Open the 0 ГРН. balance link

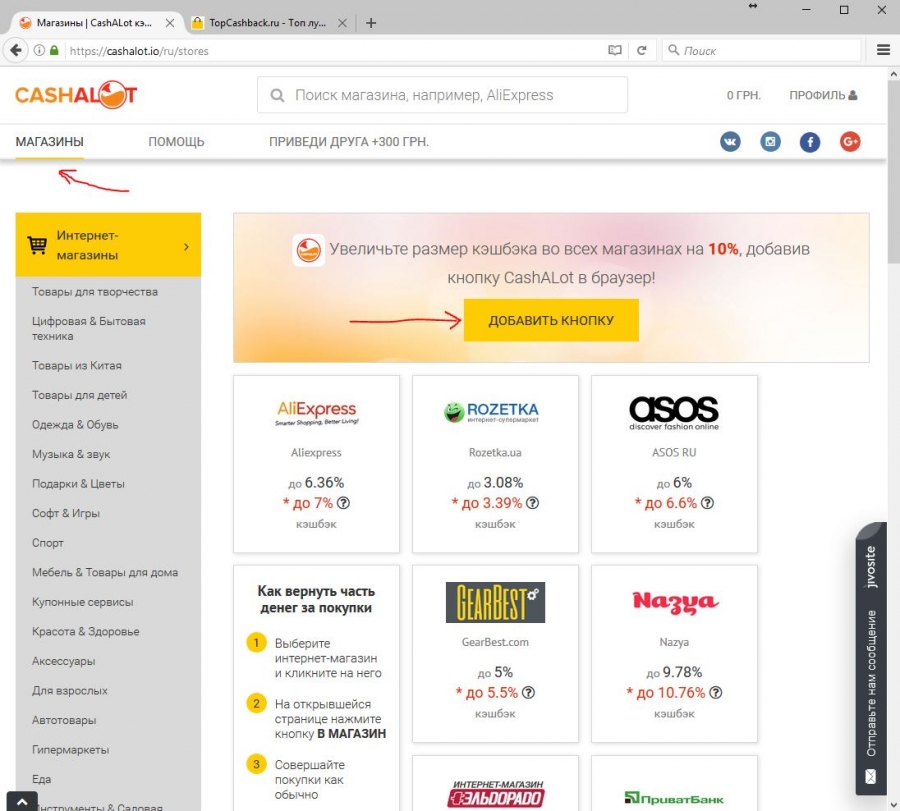coord(744,95)
